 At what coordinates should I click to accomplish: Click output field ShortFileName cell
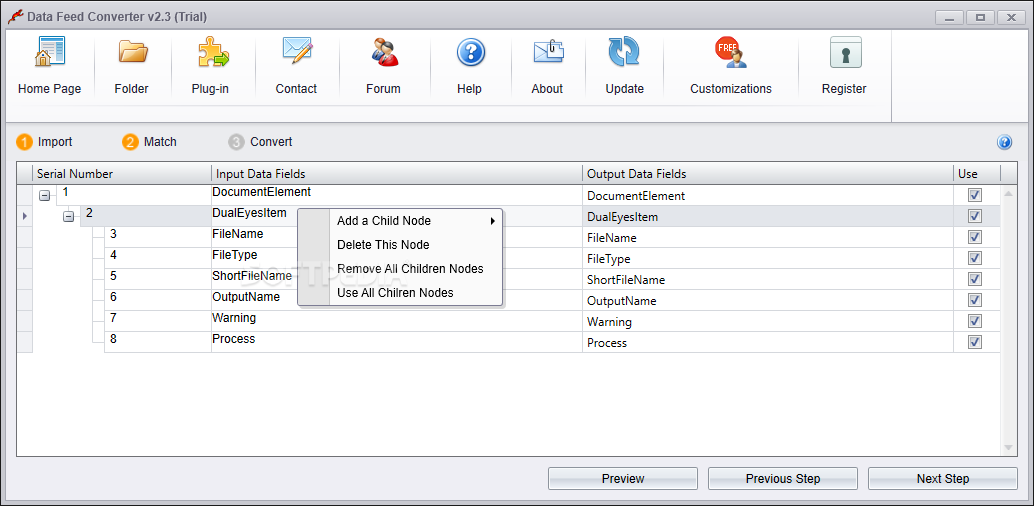point(768,279)
